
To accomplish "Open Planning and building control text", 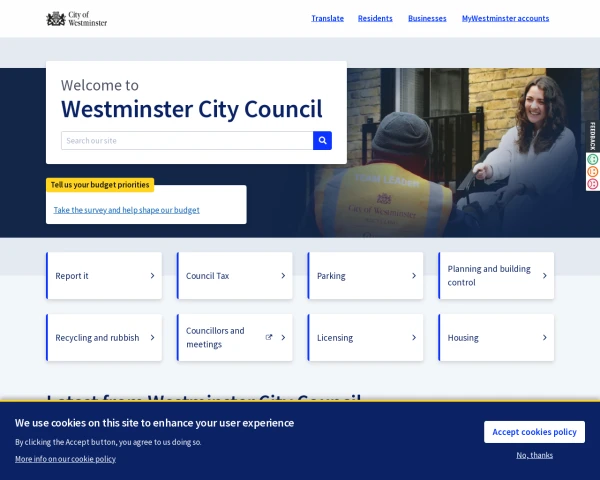I will (489, 276).
